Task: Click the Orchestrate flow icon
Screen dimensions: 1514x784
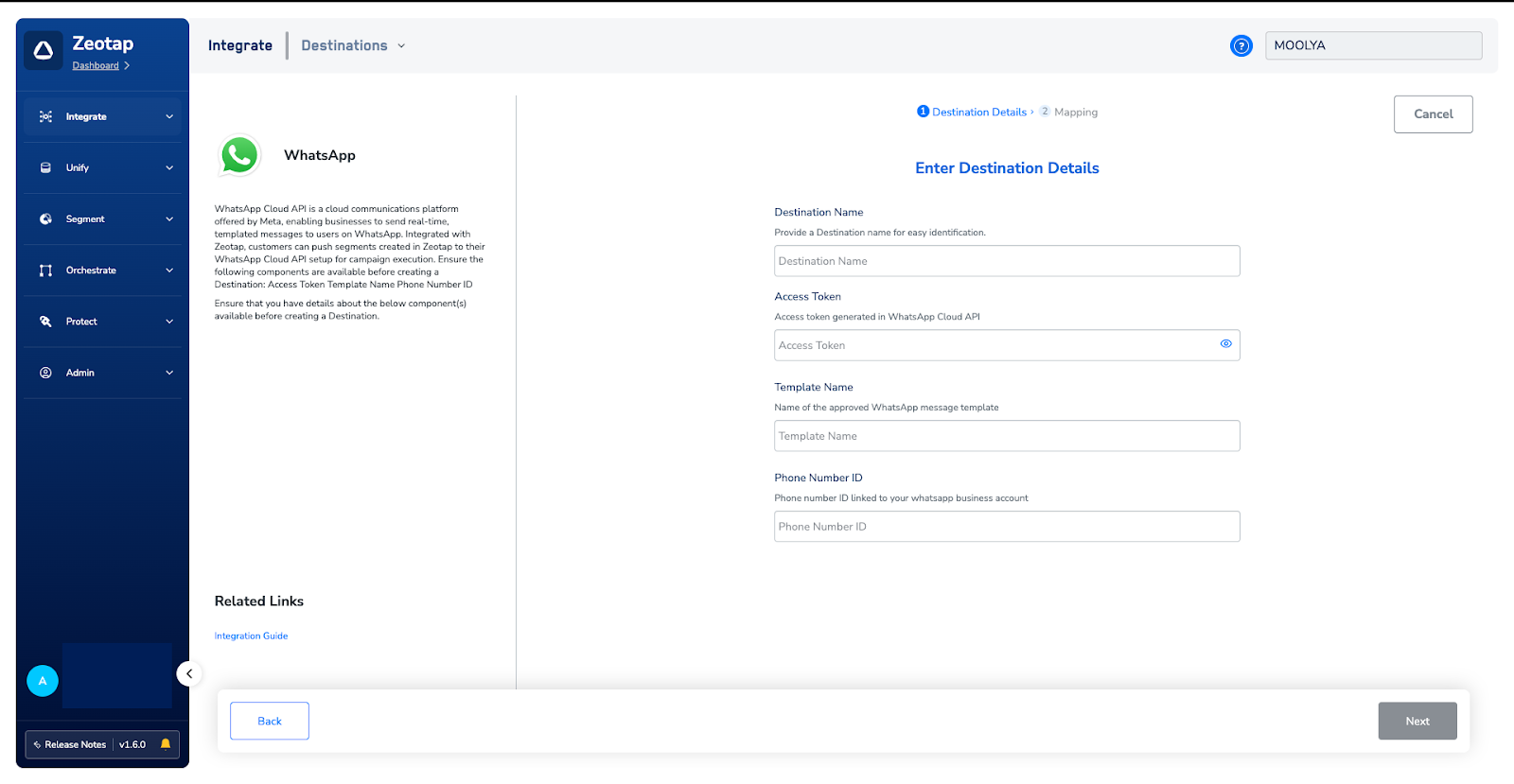Action: [45, 270]
